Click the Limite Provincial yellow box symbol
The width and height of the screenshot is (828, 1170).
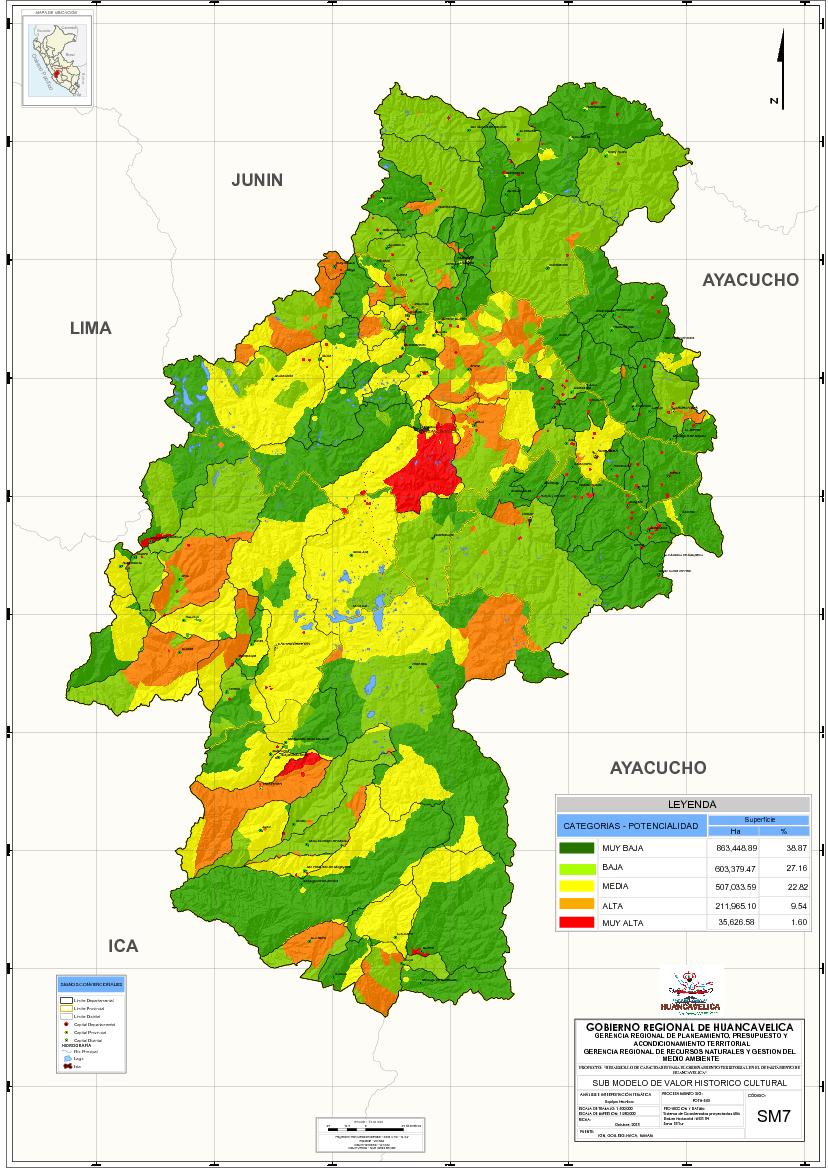tap(65, 1008)
